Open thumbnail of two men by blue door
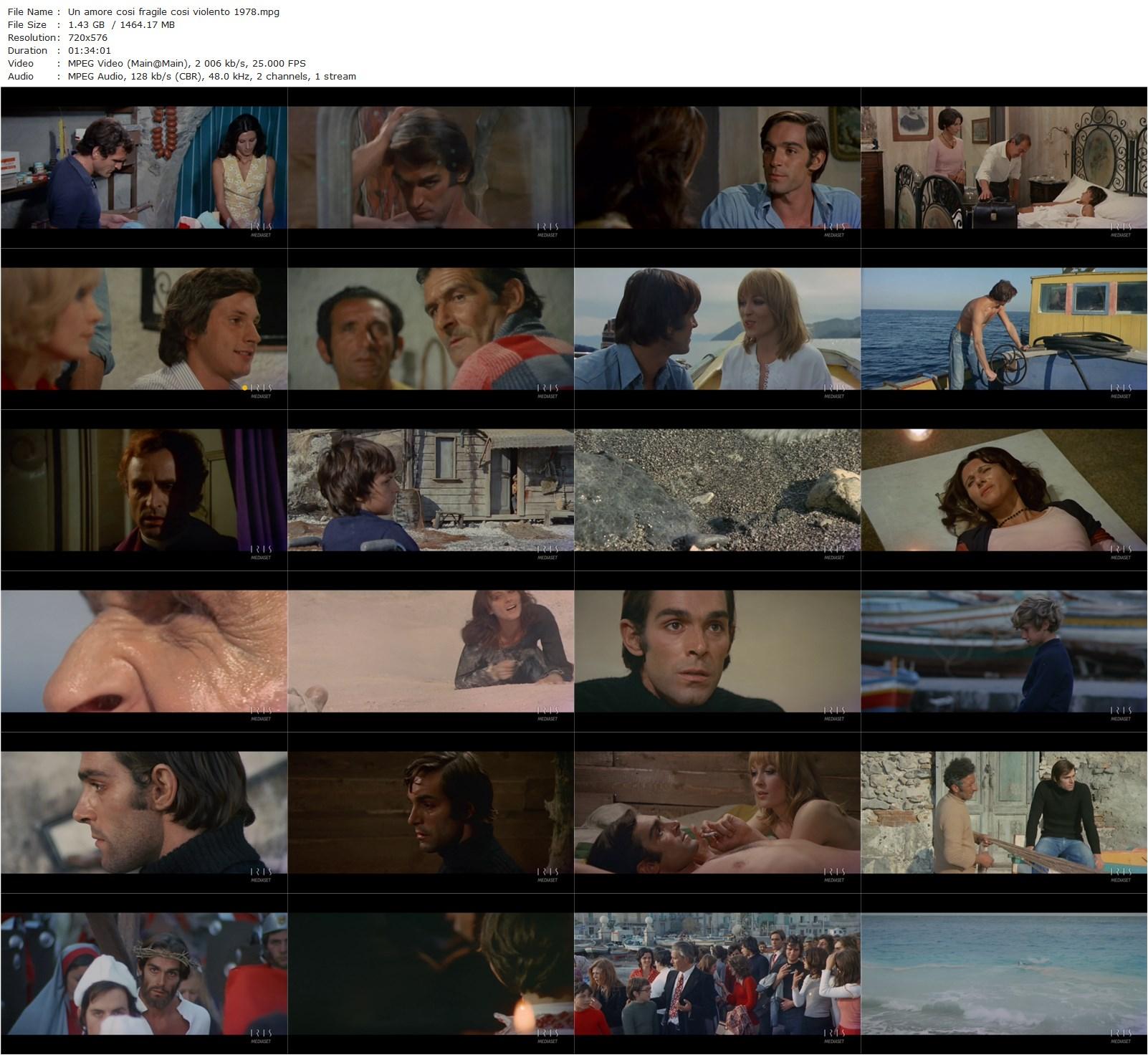Viewport: 1148px width, 1055px height. point(1004,813)
